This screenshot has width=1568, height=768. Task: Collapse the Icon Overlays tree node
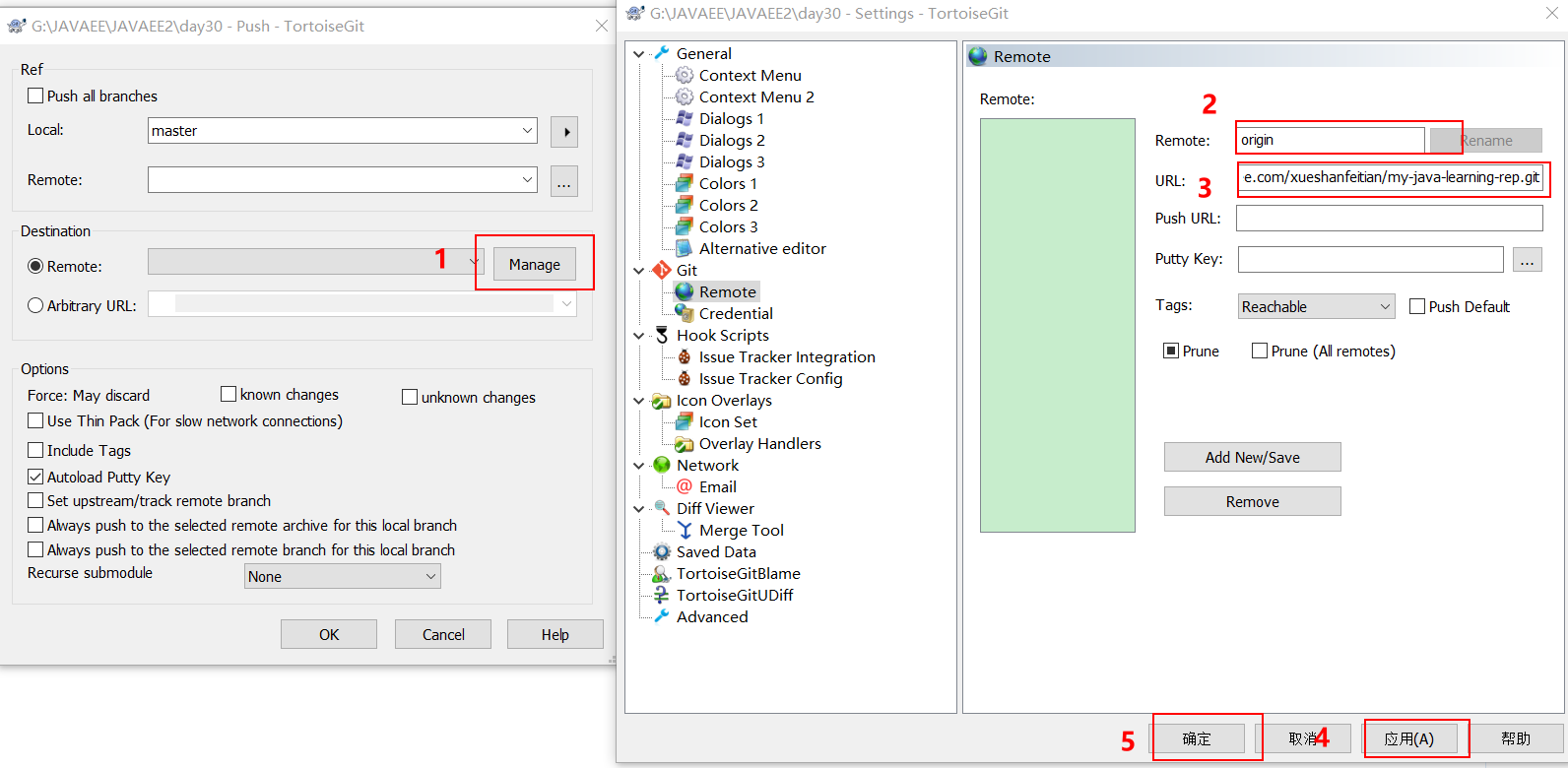[x=639, y=401]
